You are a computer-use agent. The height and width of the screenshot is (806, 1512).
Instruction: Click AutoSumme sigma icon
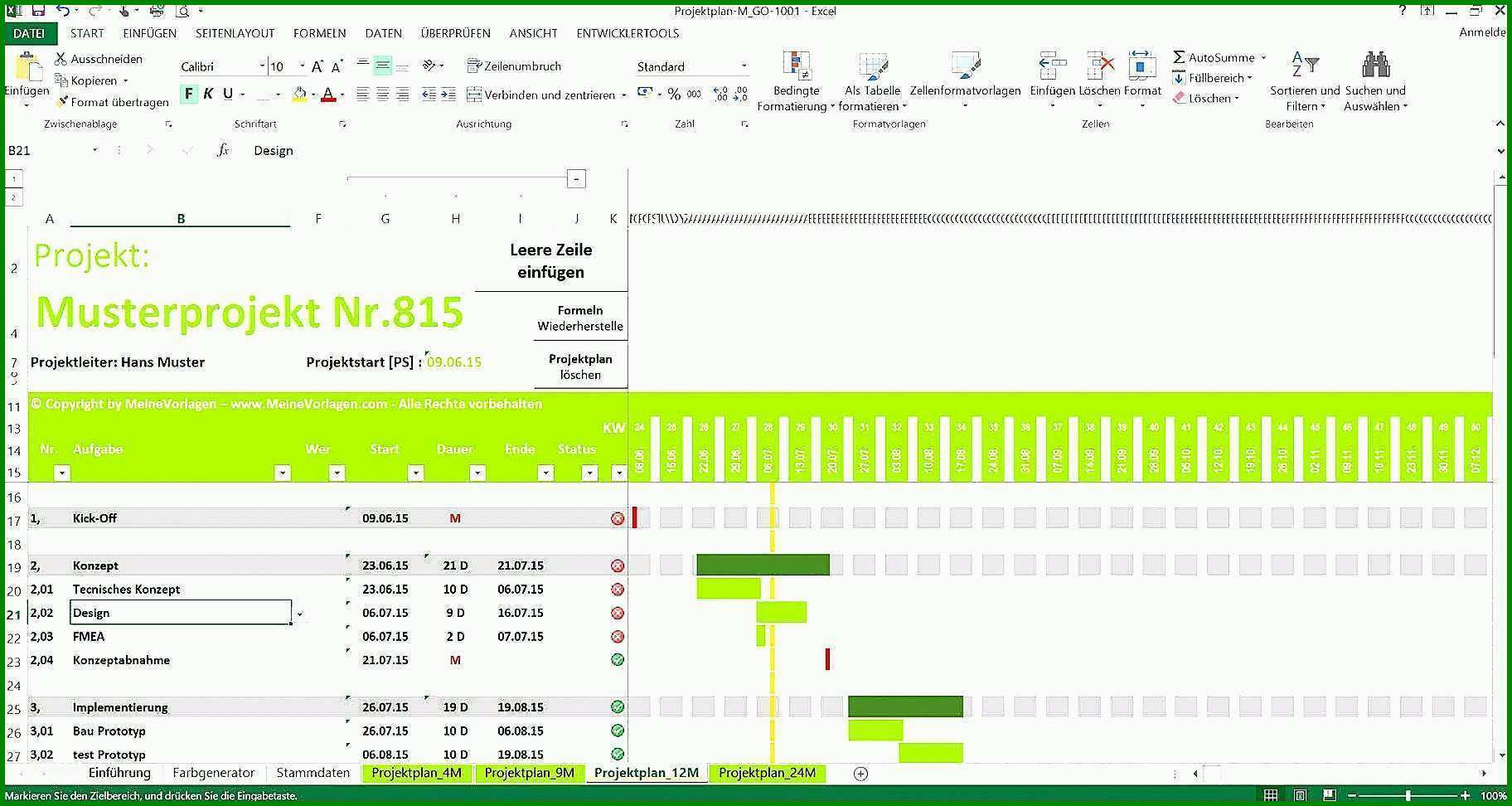click(1179, 57)
